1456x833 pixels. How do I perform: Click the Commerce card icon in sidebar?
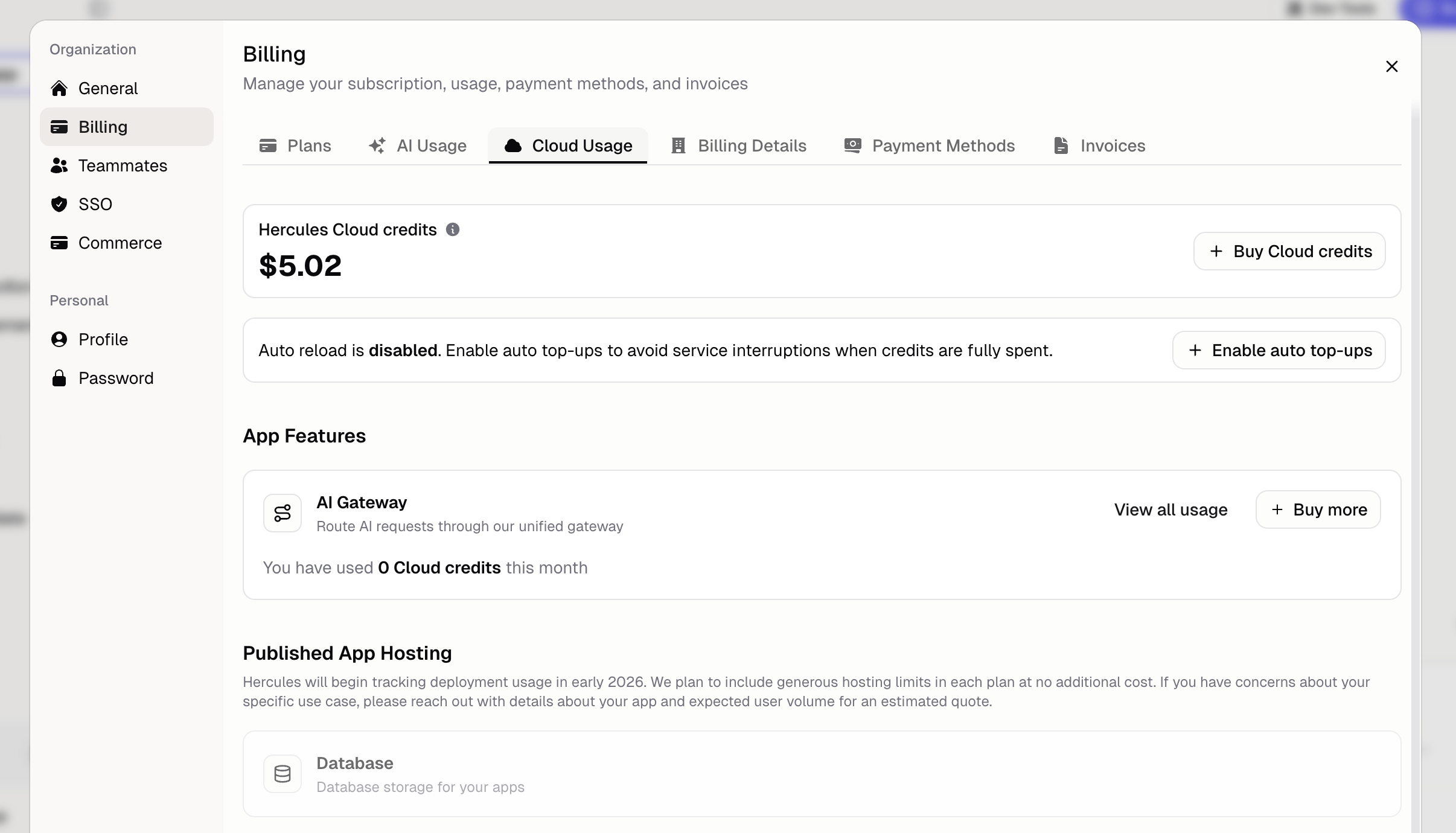[59, 243]
